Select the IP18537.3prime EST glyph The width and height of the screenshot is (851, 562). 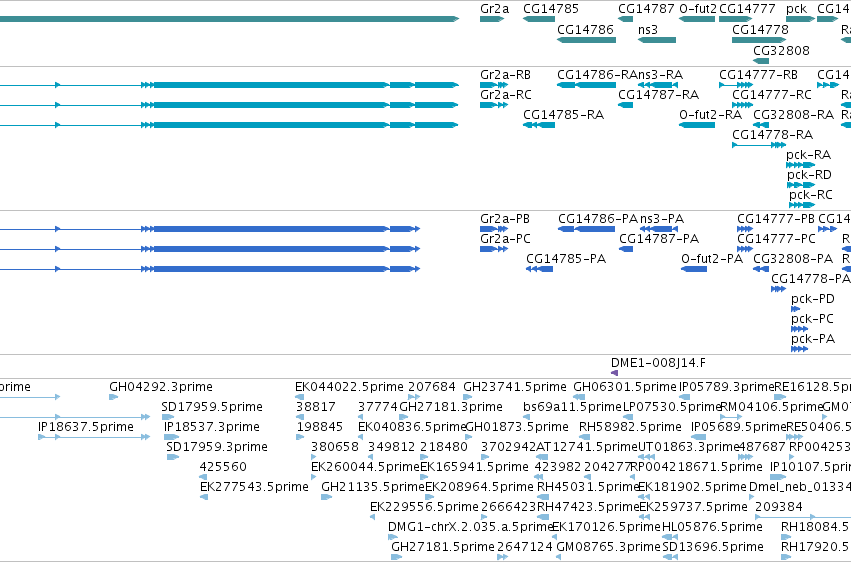[x=171, y=437]
